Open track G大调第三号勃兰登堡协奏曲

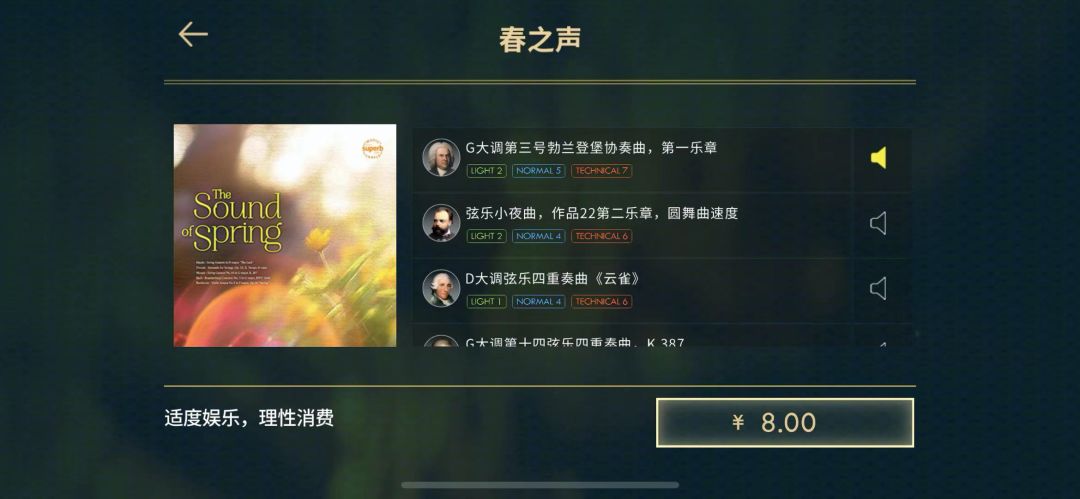591,147
